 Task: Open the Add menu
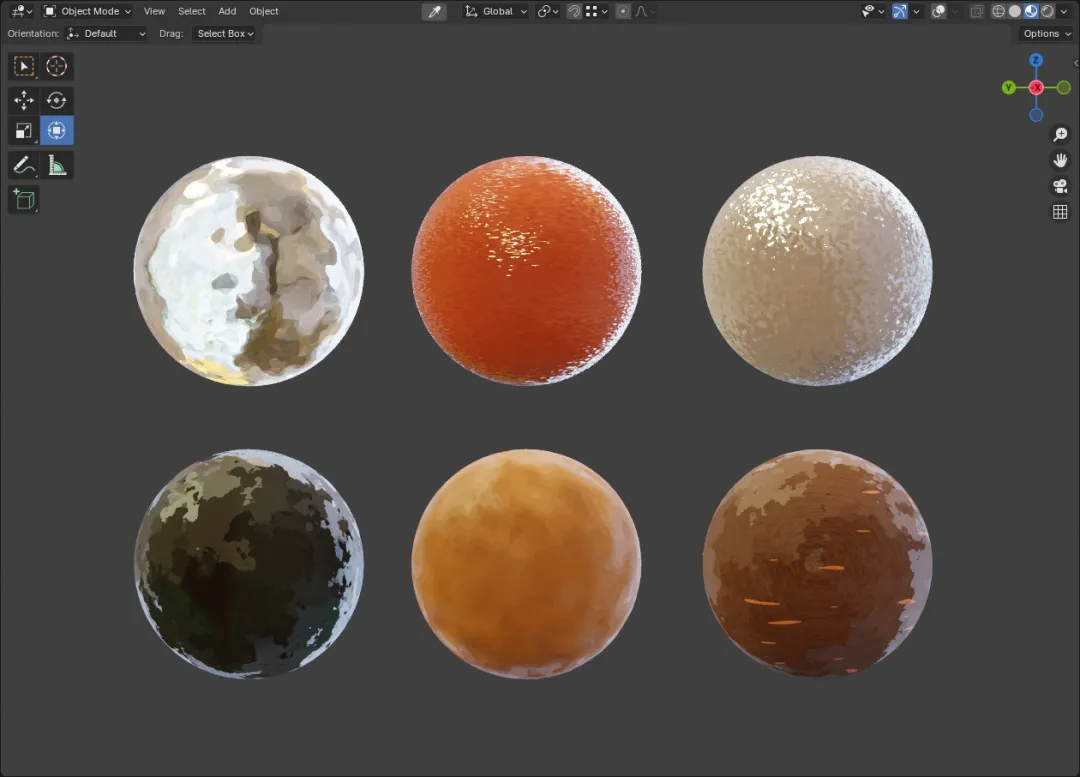(227, 11)
